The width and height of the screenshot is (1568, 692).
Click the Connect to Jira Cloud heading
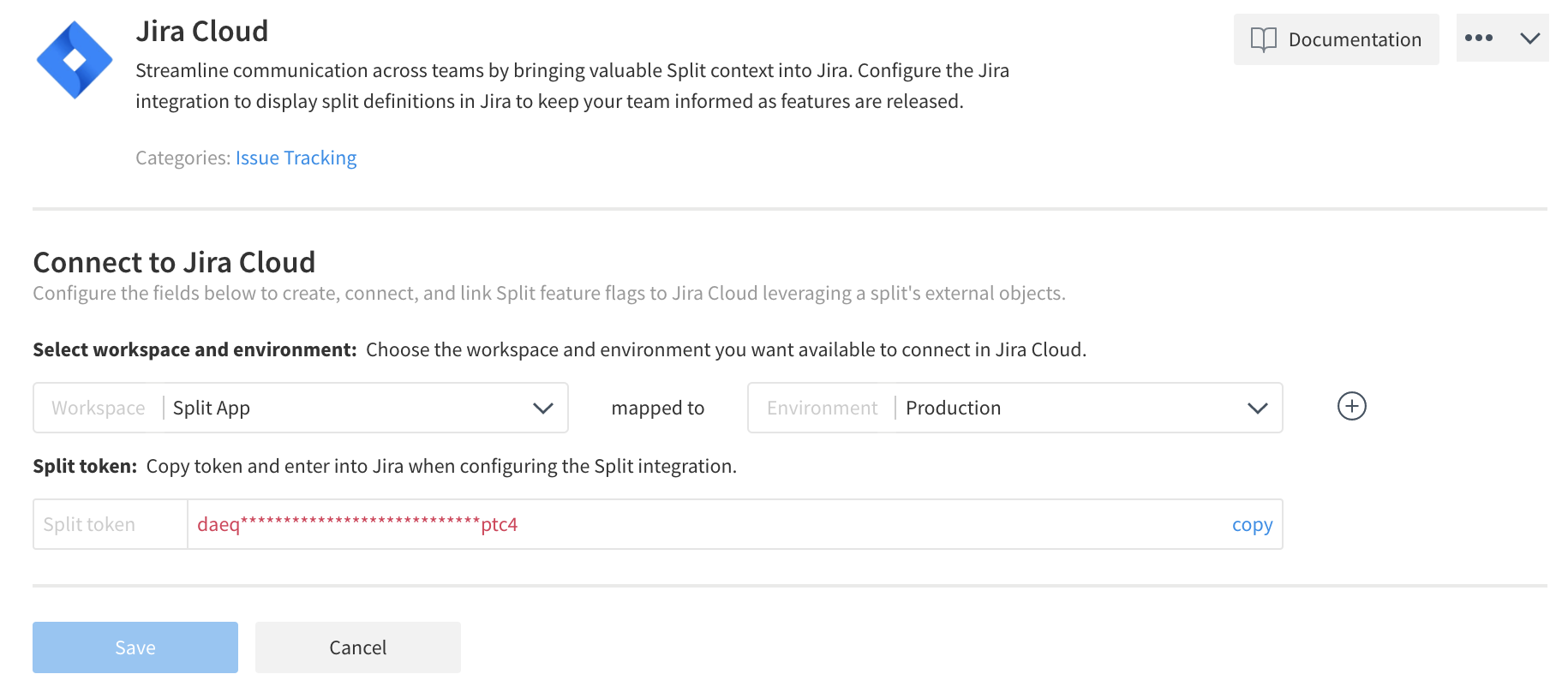[x=174, y=262]
